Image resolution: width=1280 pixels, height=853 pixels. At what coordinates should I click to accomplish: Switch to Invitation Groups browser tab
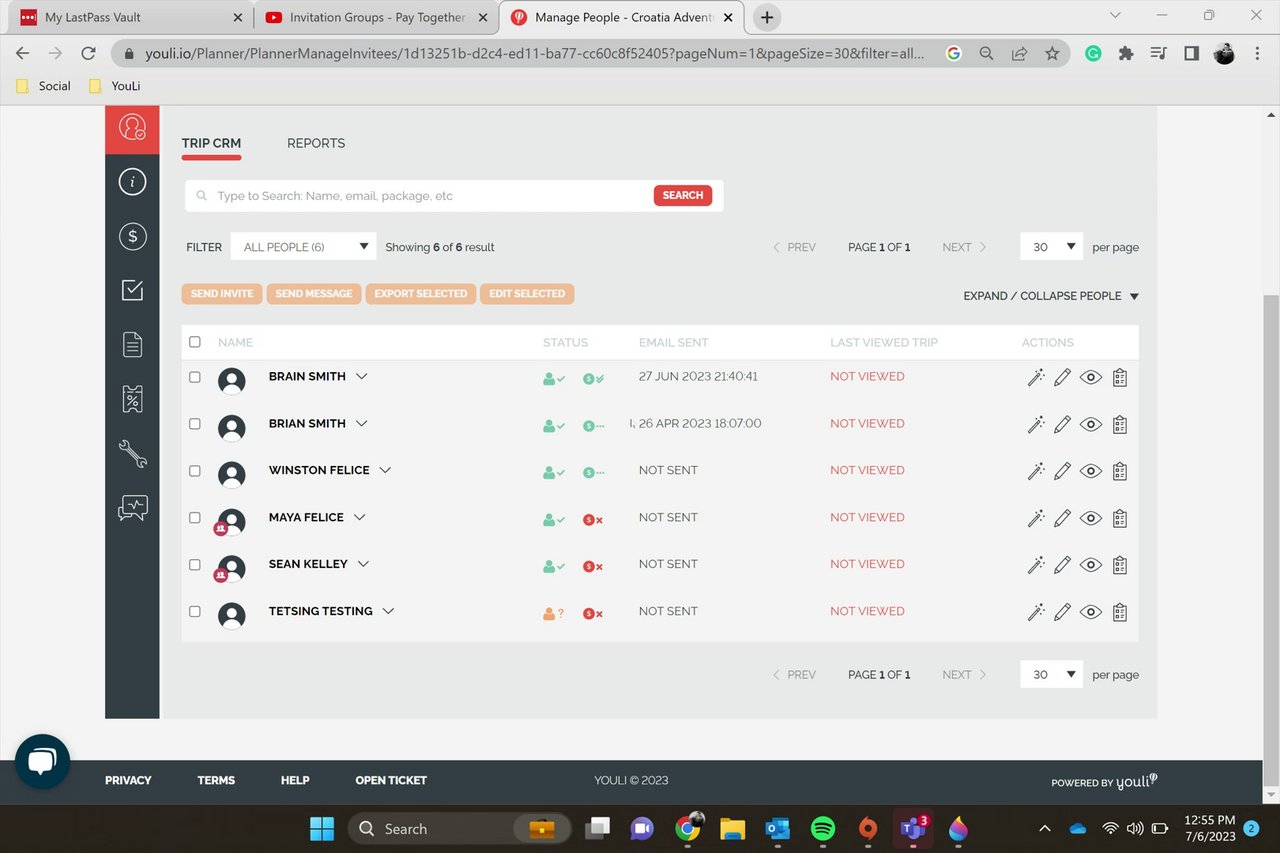(x=377, y=17)
